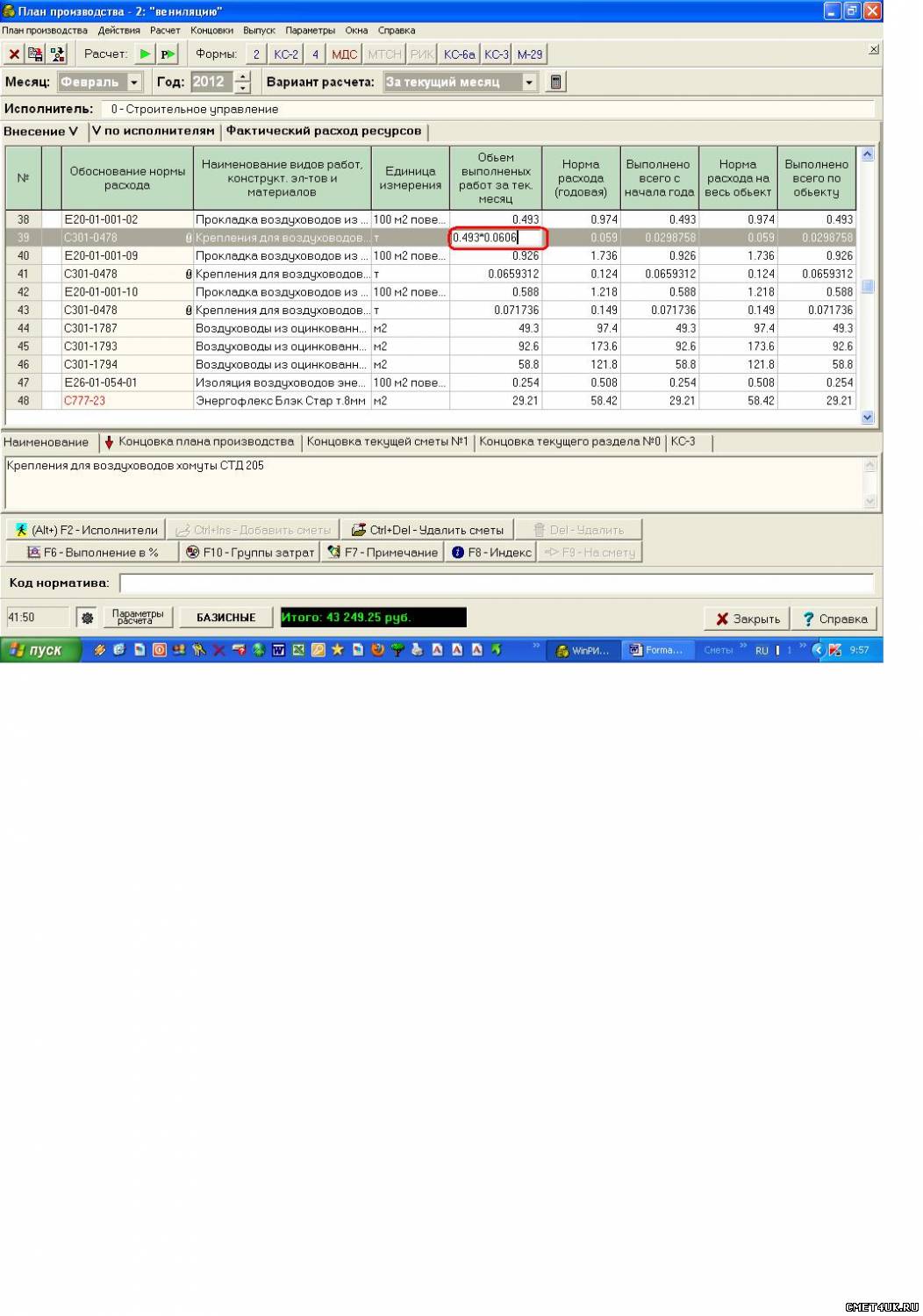The height and width of the screenshot is (1316, 923).
Task: Open form КС-2
Action: point(286,54)
